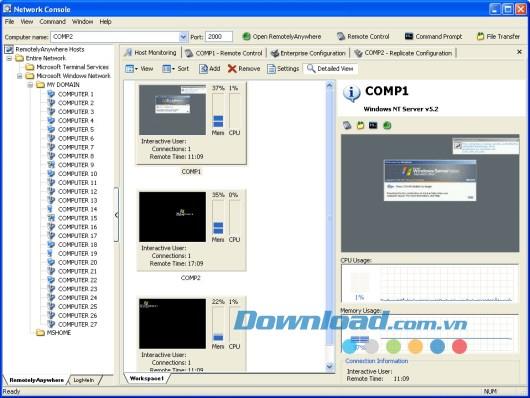Click the third host's 22% memory bar
Screen dimensions: 530x398
click(218, 324)
